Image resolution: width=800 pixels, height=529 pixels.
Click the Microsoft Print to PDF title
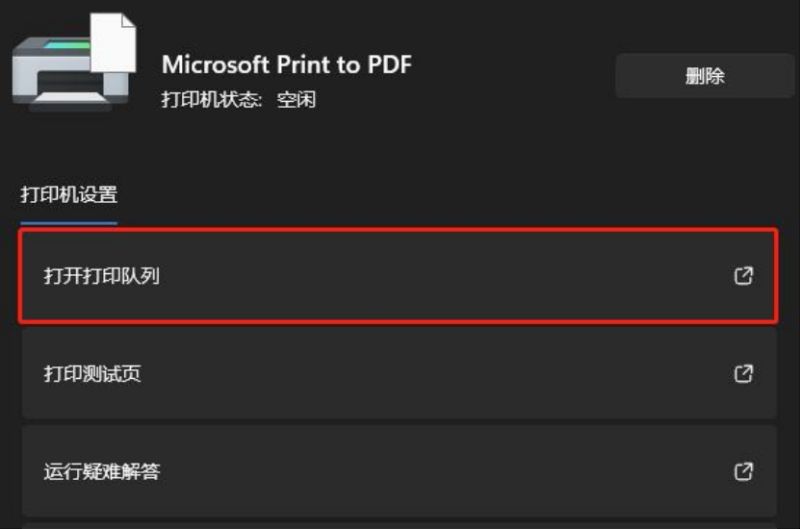[286, 64]
